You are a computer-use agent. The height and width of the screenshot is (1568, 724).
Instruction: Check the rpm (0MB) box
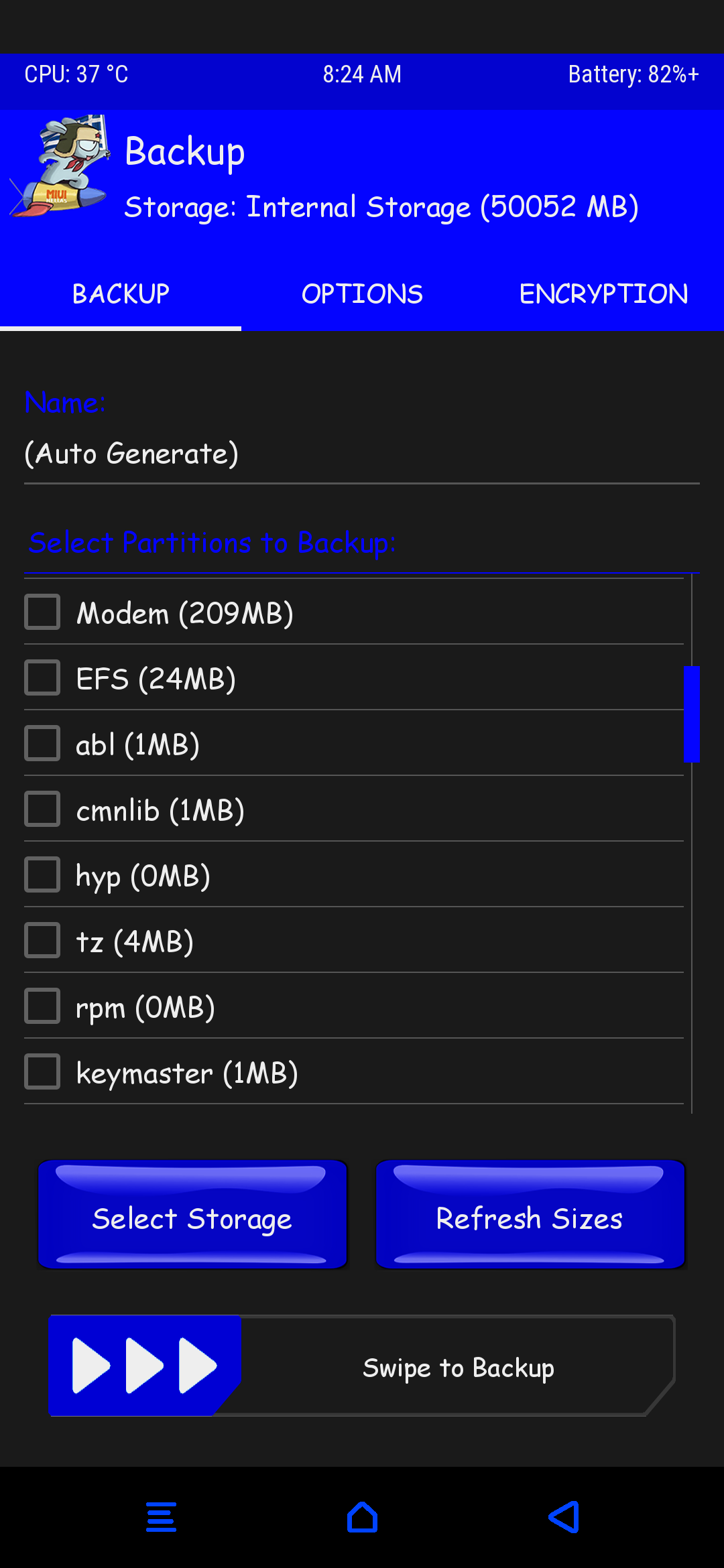pyautogui.click(x=42, y=1006)
